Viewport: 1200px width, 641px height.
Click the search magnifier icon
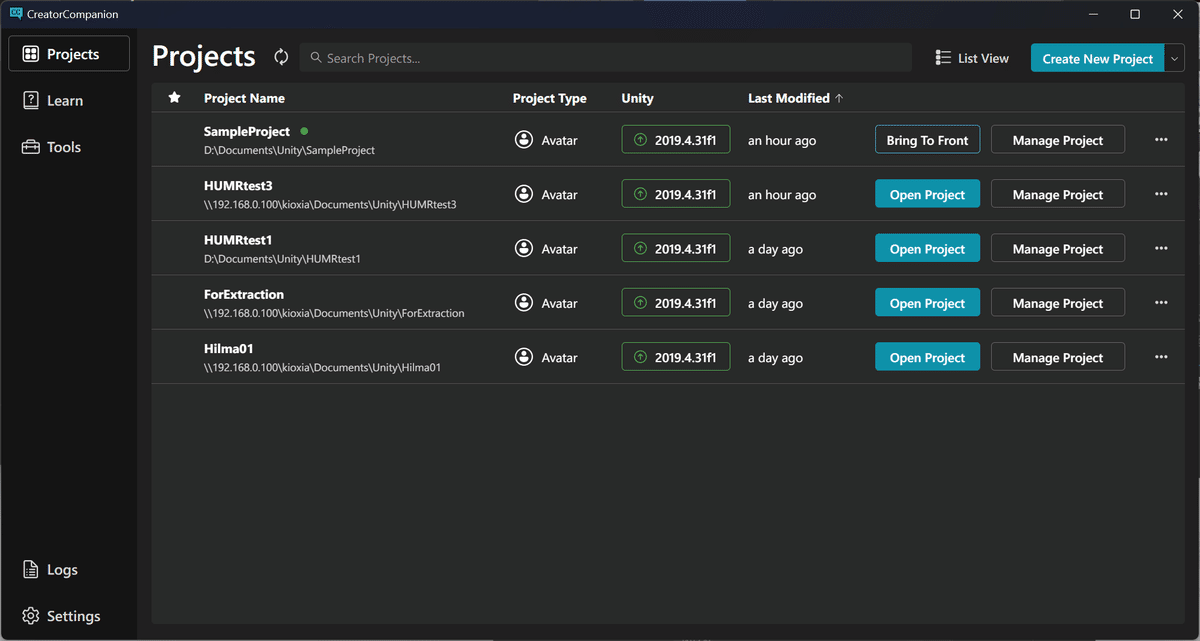pos(315,58)
